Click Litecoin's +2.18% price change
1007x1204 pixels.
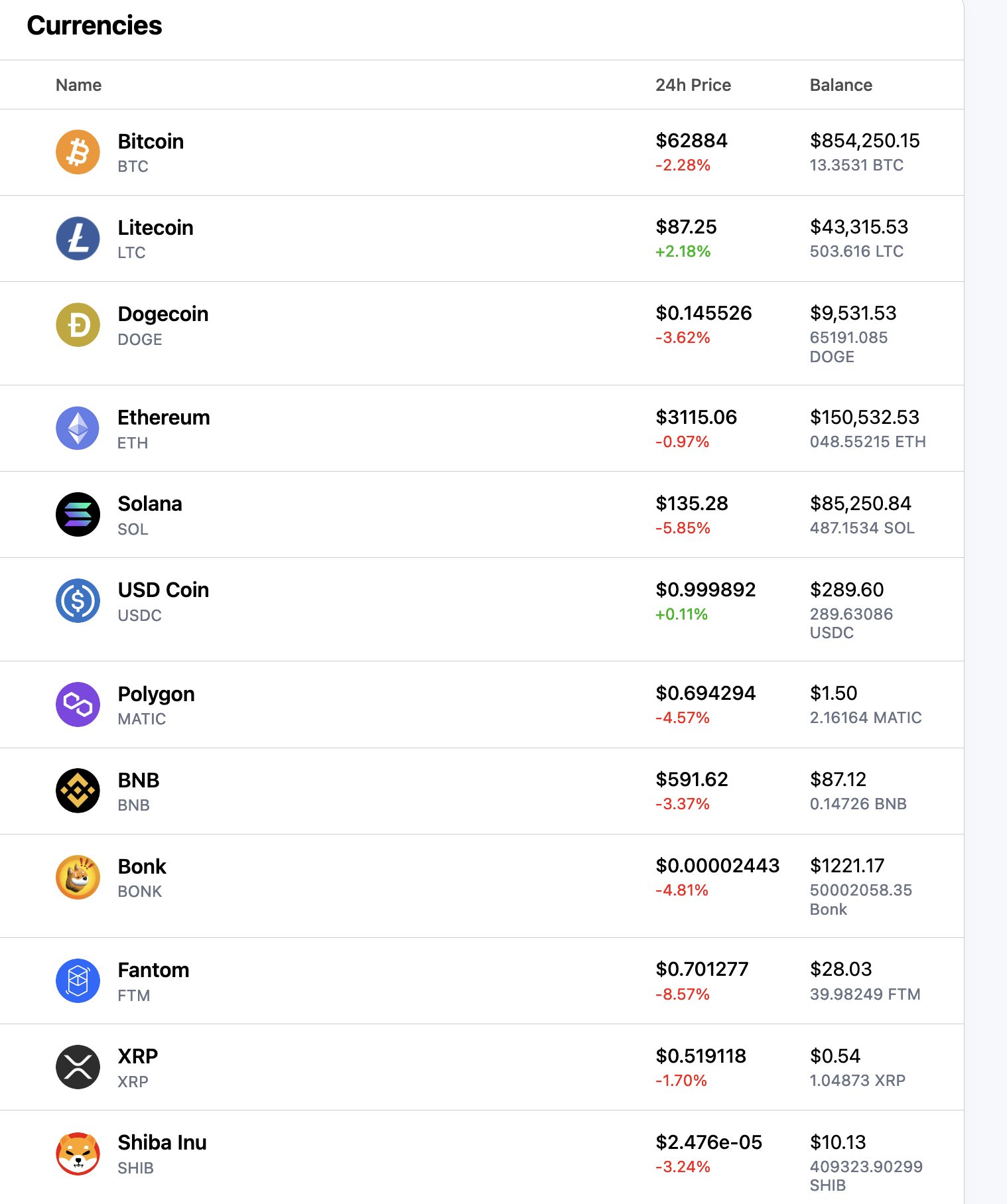(x=683, y=251)
